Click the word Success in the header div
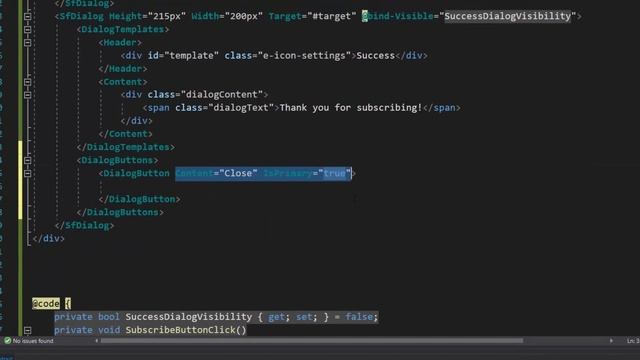The height and width of the screenshot is (360, 640). (376, 56)
